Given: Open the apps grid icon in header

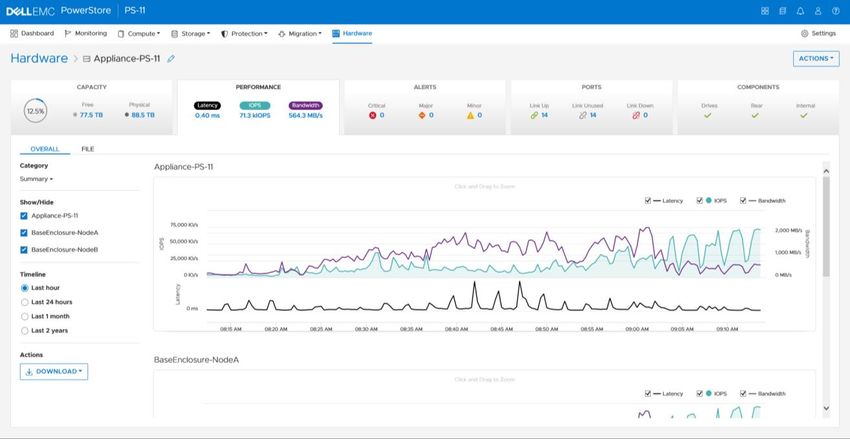Looking at the screenshot, I should pyautogui.click(x=764, y=11).
